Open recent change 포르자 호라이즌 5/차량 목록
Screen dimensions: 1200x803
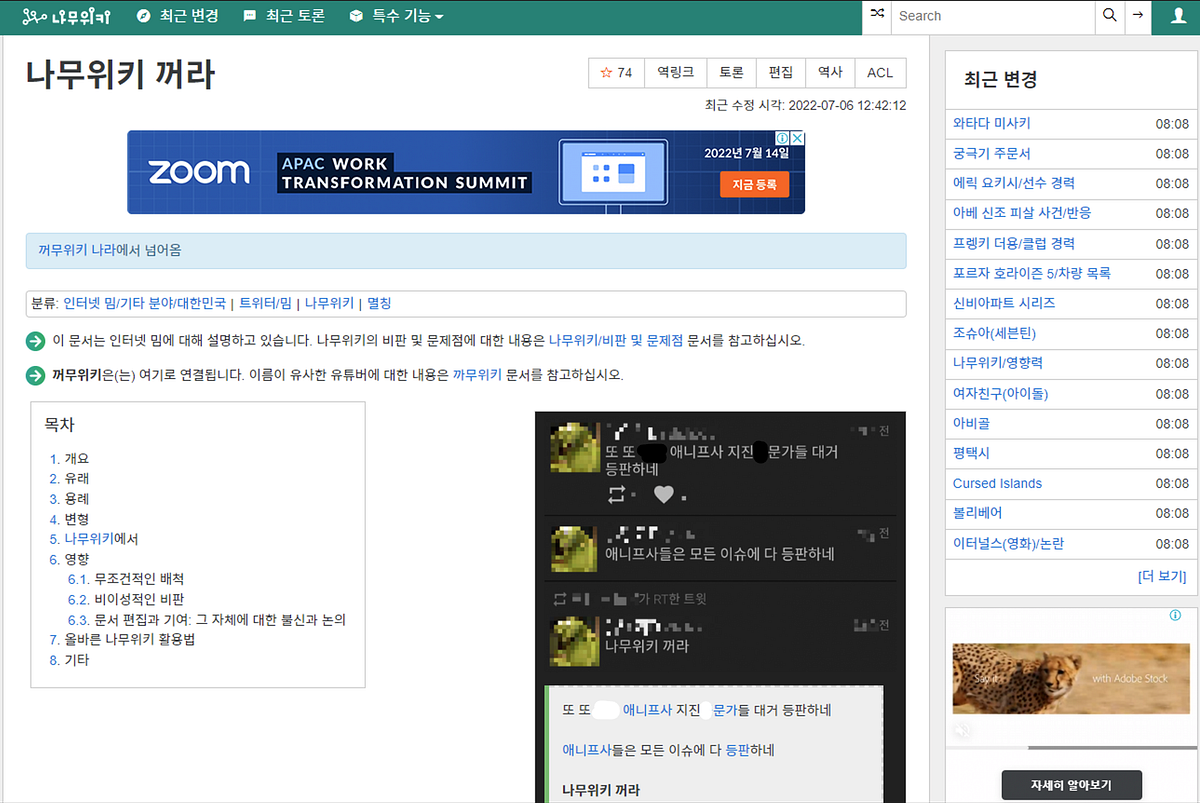(x=1032, y=273)
